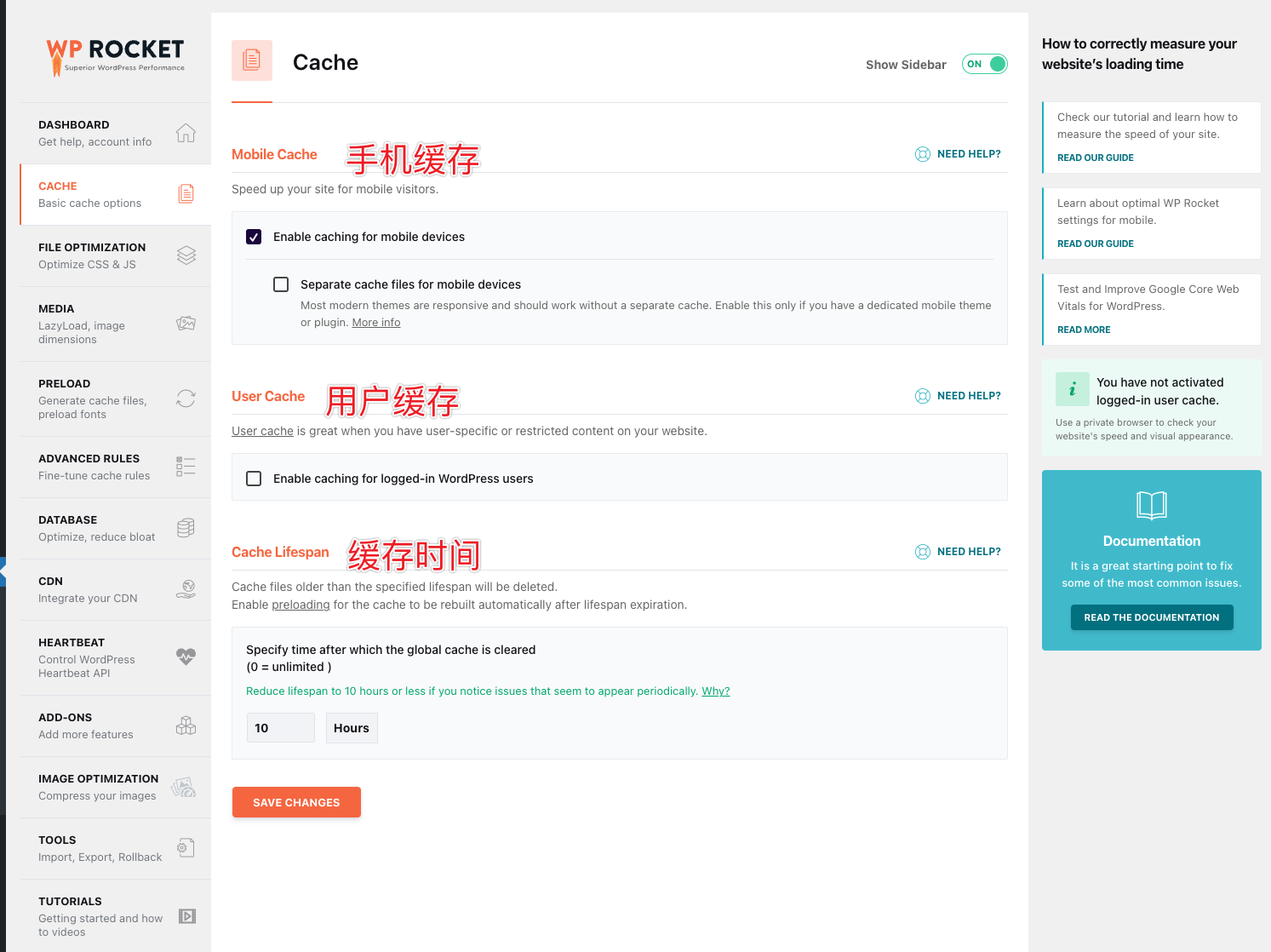Click Read More for Core Web Vitals
The height and width of the screenshot is (952, 1271).
pyautogui.click(x=1084, y=330)
